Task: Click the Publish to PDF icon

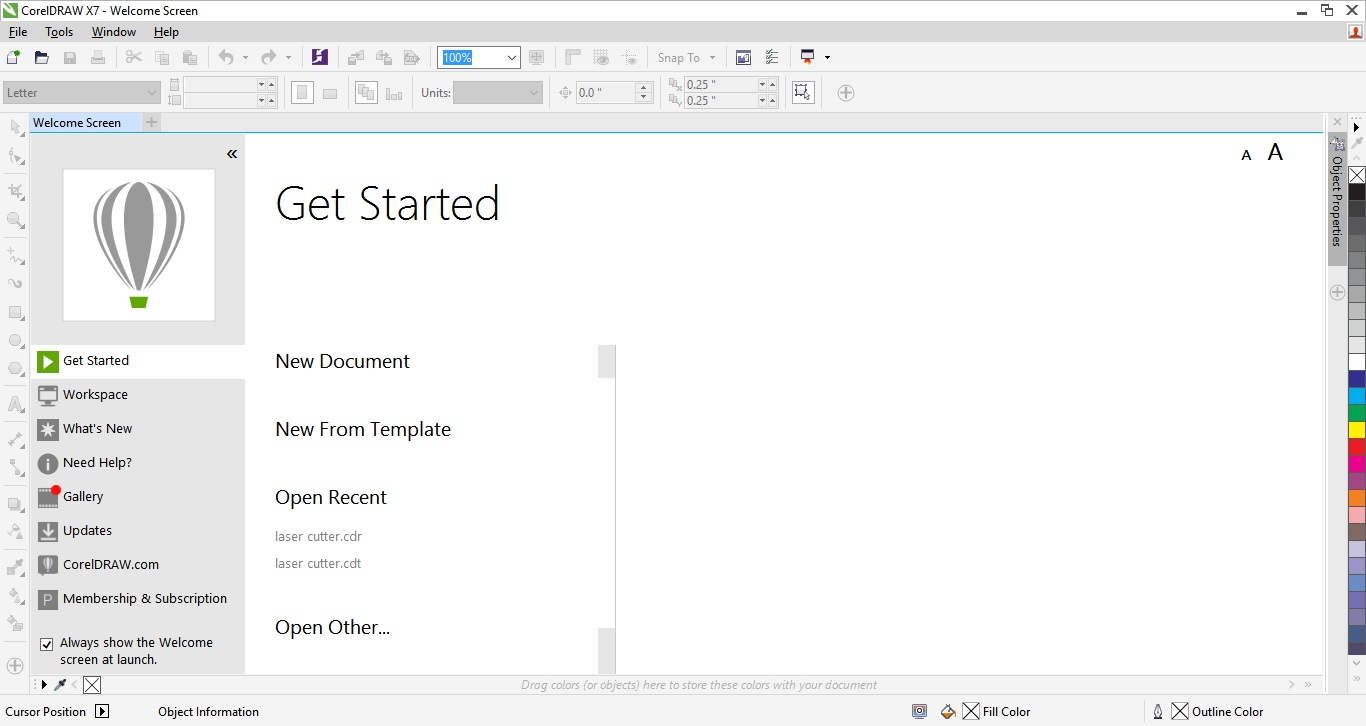Action: point(412,58)
